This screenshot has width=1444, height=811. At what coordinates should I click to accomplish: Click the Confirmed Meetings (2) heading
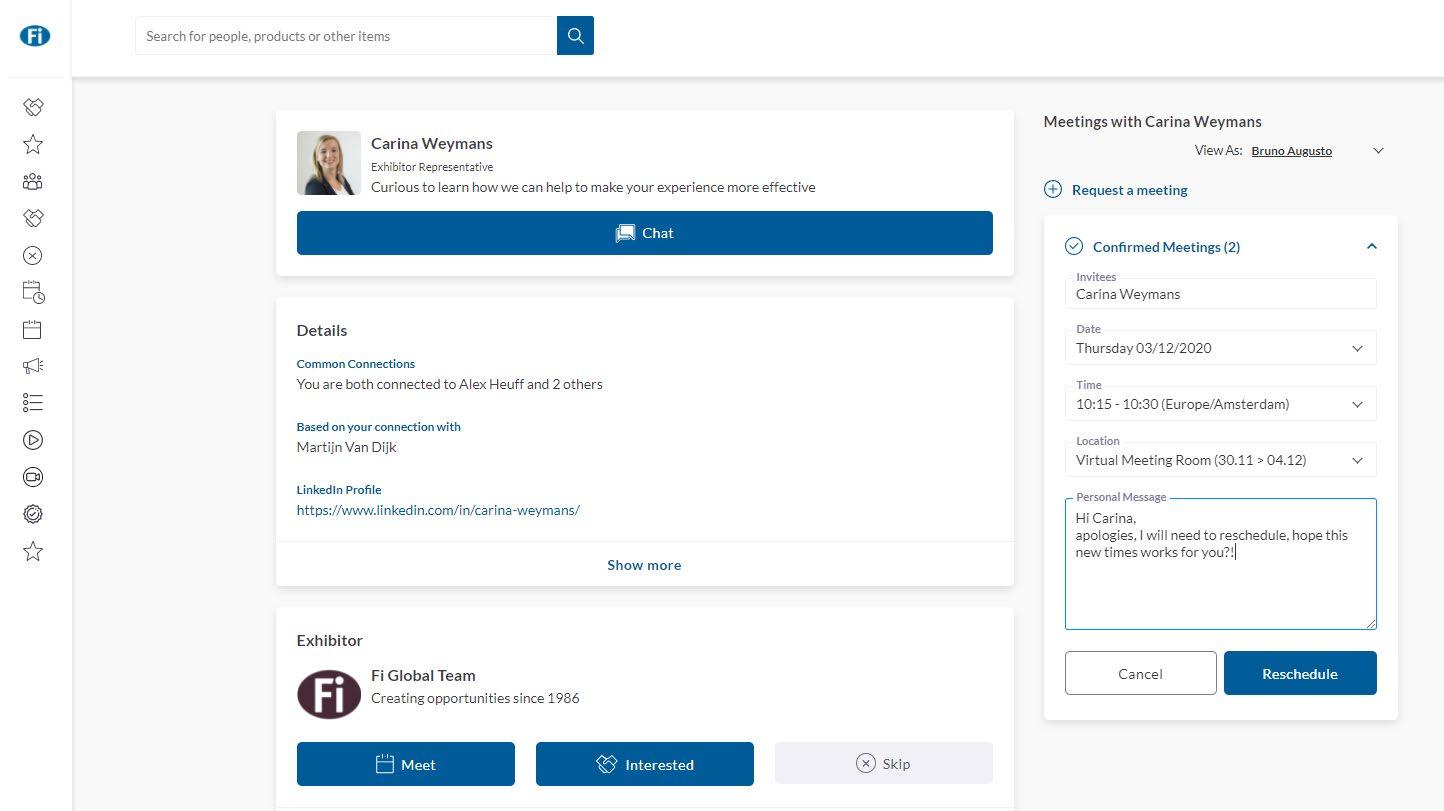[1166, 247]
